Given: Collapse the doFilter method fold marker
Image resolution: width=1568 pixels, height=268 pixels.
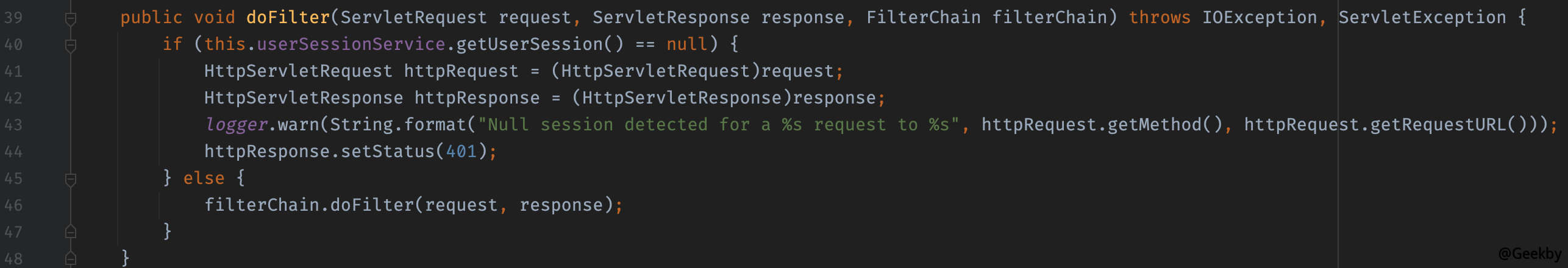Looking at the screenshot, I should pyautogui.click(x=71, y=19).
